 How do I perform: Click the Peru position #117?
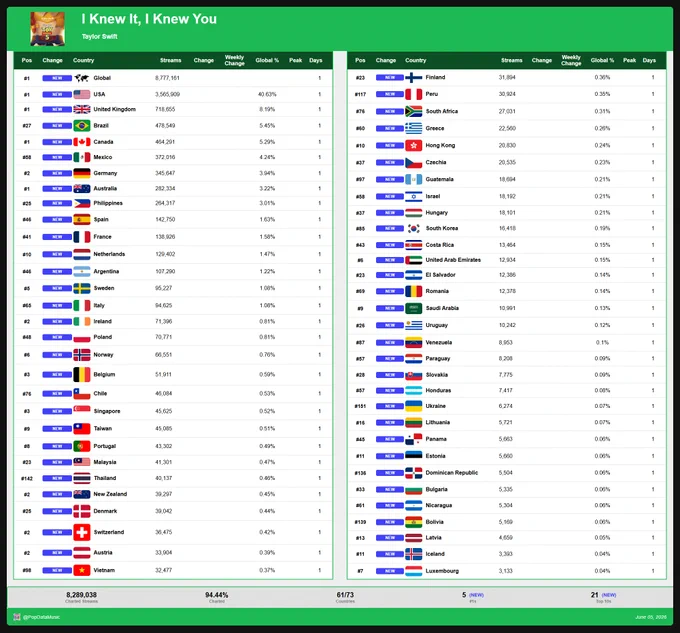360,94
